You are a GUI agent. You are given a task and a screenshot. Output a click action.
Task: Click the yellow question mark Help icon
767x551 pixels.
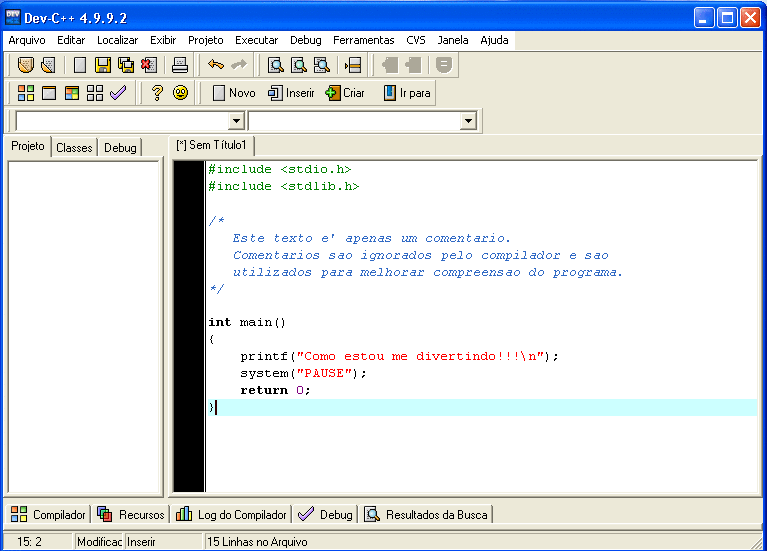(x=157, y=93)
